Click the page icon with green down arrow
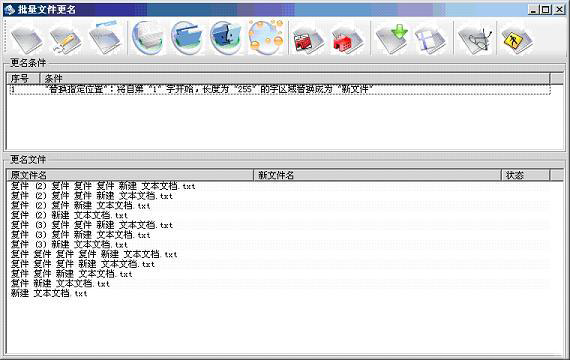Viewport: 570px width, 360px height. (392, 39)
